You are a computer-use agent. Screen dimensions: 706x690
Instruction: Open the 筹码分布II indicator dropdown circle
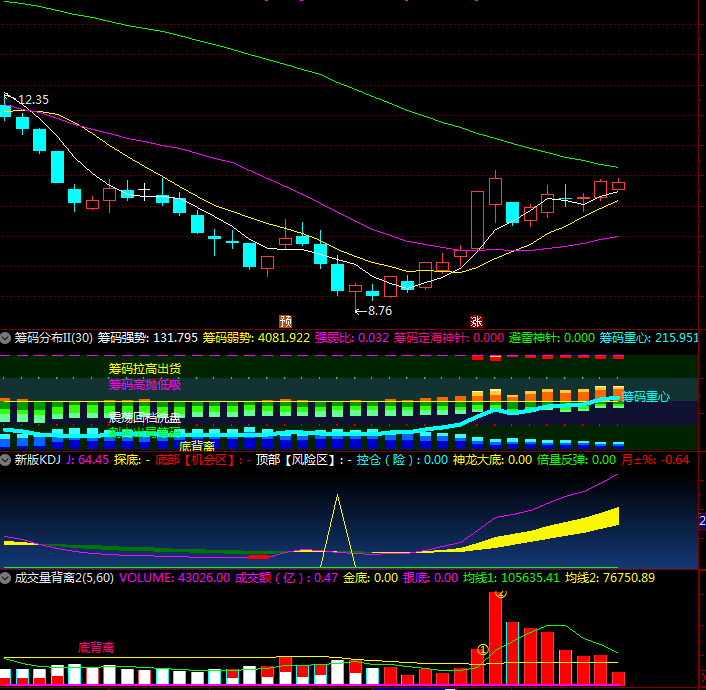pyautogui.click(x=5, y=338)
